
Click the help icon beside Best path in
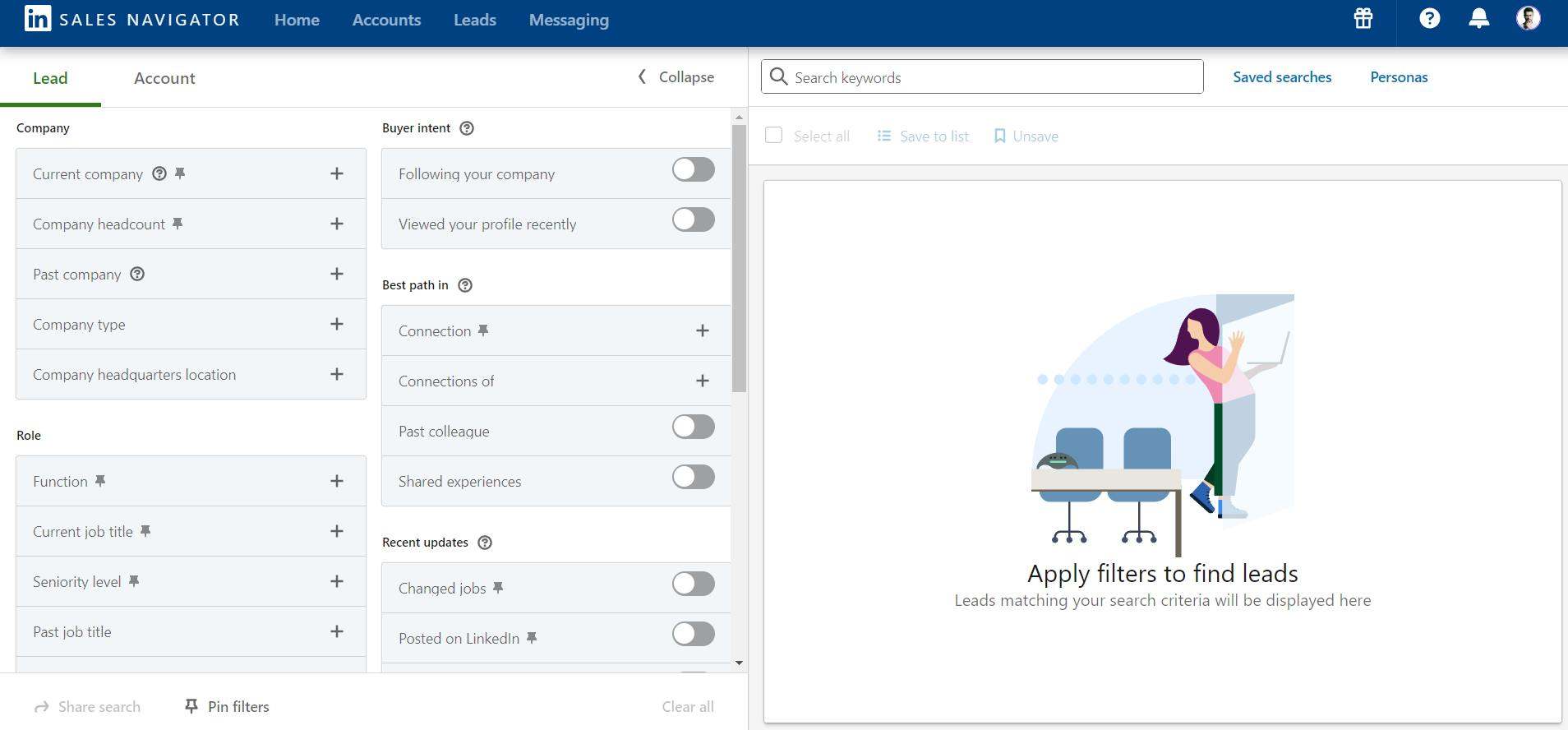(465, 285)
